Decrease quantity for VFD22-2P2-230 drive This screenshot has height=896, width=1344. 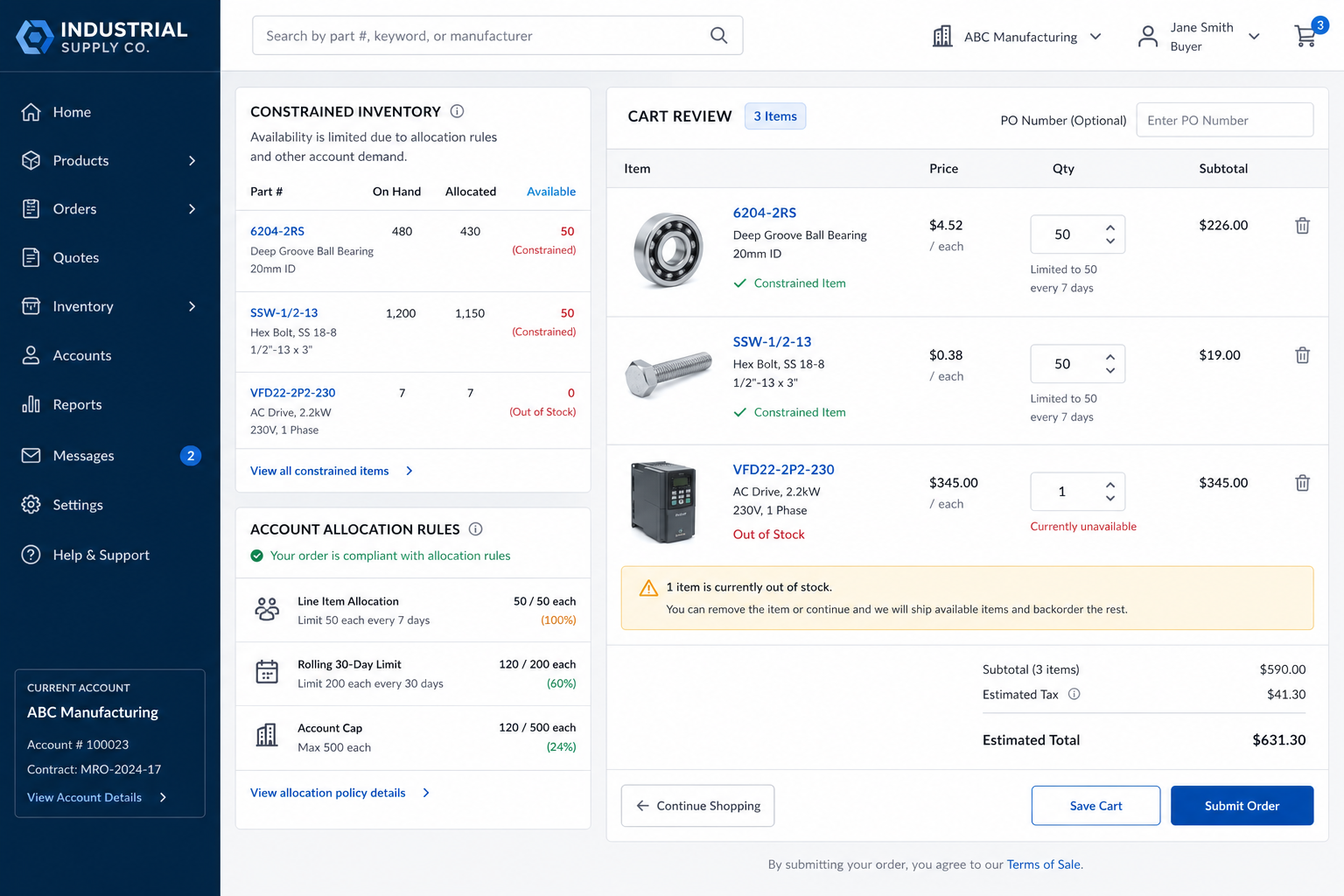click(x=1110, y=499)
